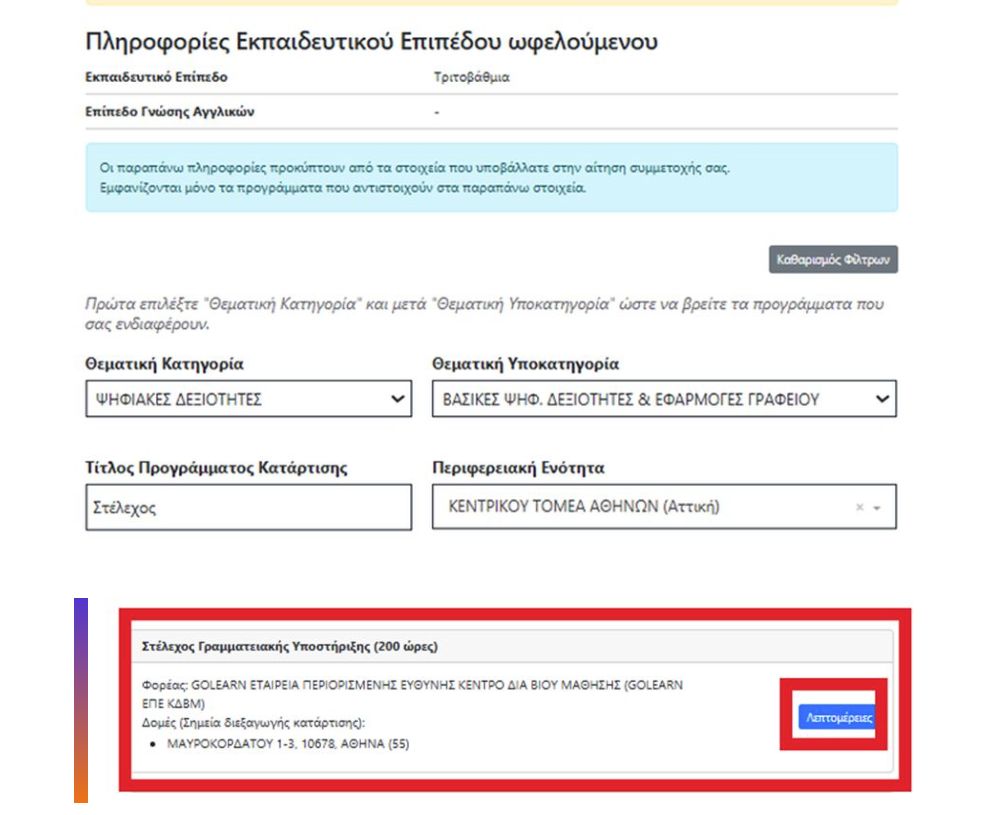The height and width of the screenshot is (815, 981).
Task: Click the chevron on the ΒΑΣΙΚΕΣ ΨΗΦ. ΔΕΞΙΟΤΗΤΕΣ dropdown
Action: [x=882, y=398]
